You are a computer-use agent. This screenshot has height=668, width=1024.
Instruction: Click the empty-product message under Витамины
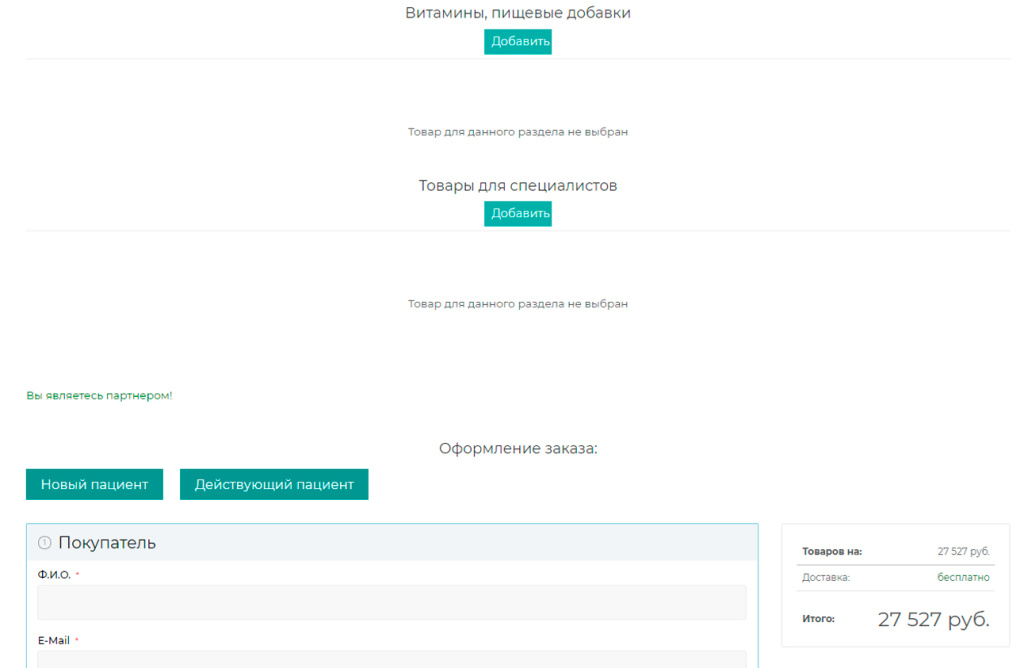click(517, 132)
